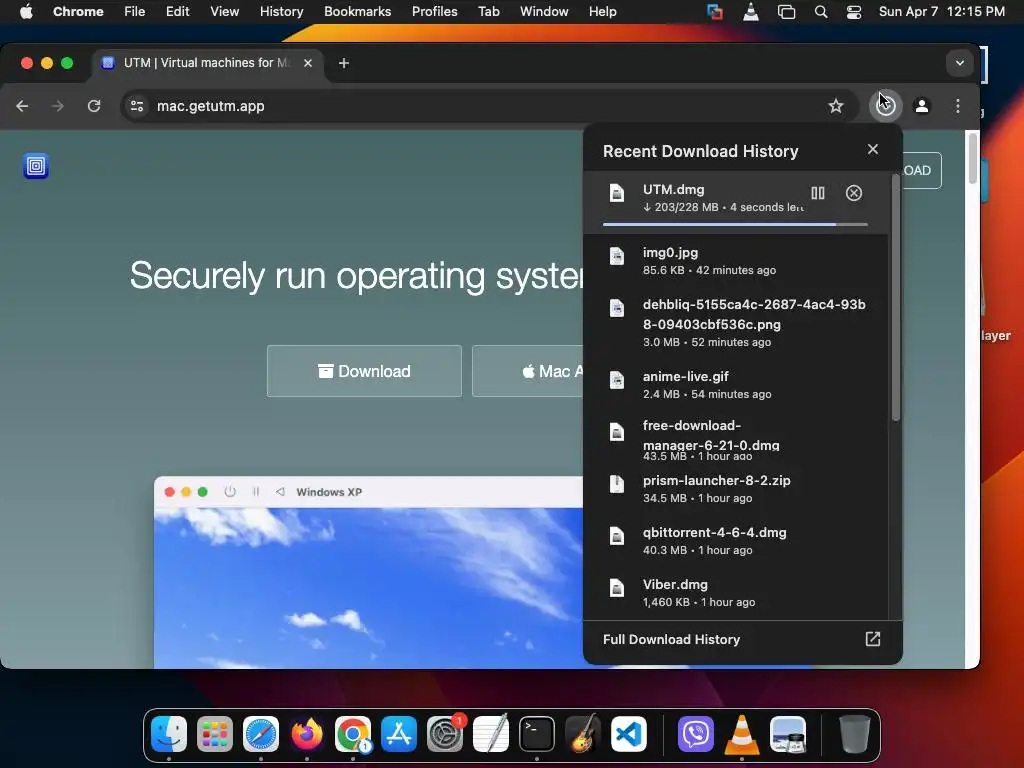Close the UTM Virtual machines tab

tap(308, 63)
